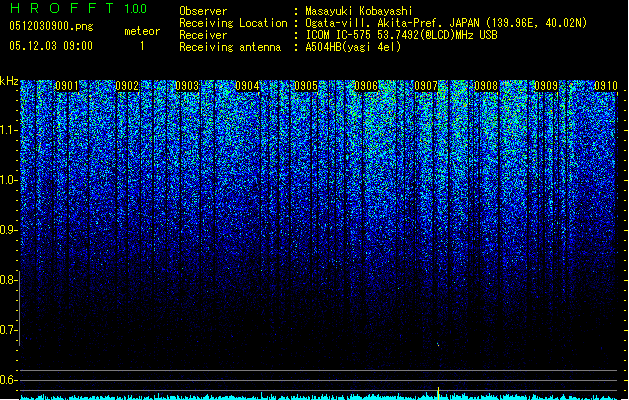The height and width of the screenshot is (400, 629).
Task: Click the 0906 time marker
Action: click(366, 86)
